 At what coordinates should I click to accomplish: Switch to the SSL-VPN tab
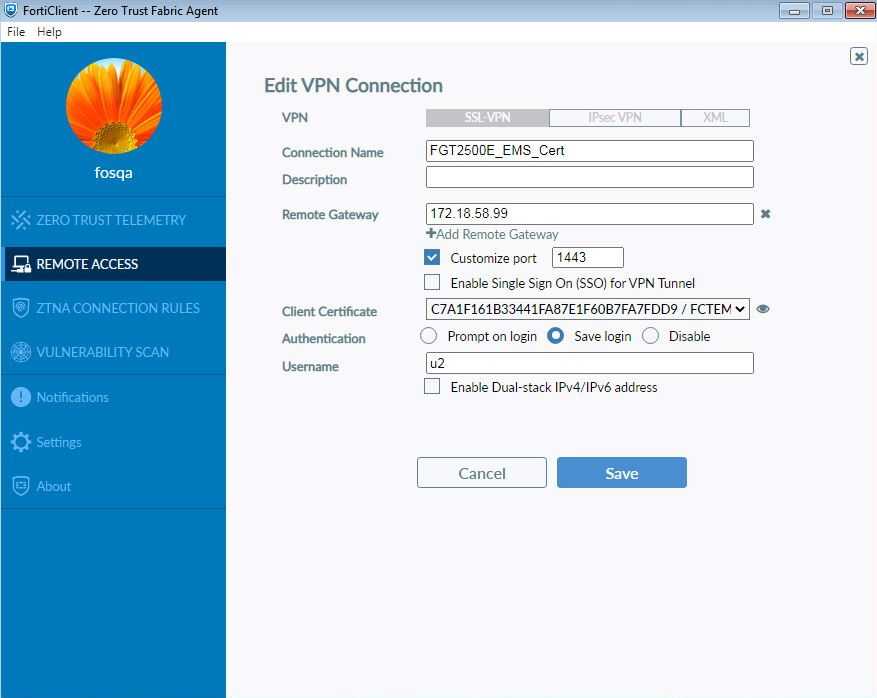pos(487,117)
